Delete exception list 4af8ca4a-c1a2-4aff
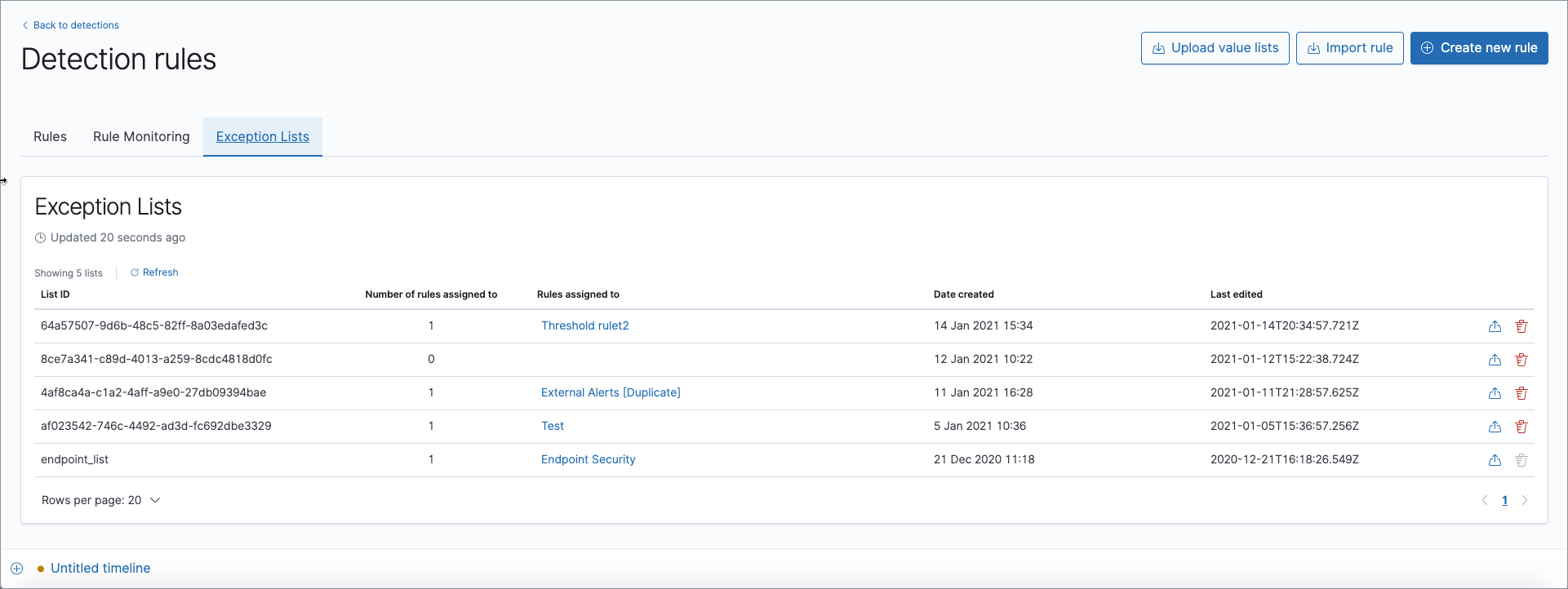 tap(1521, 393)
